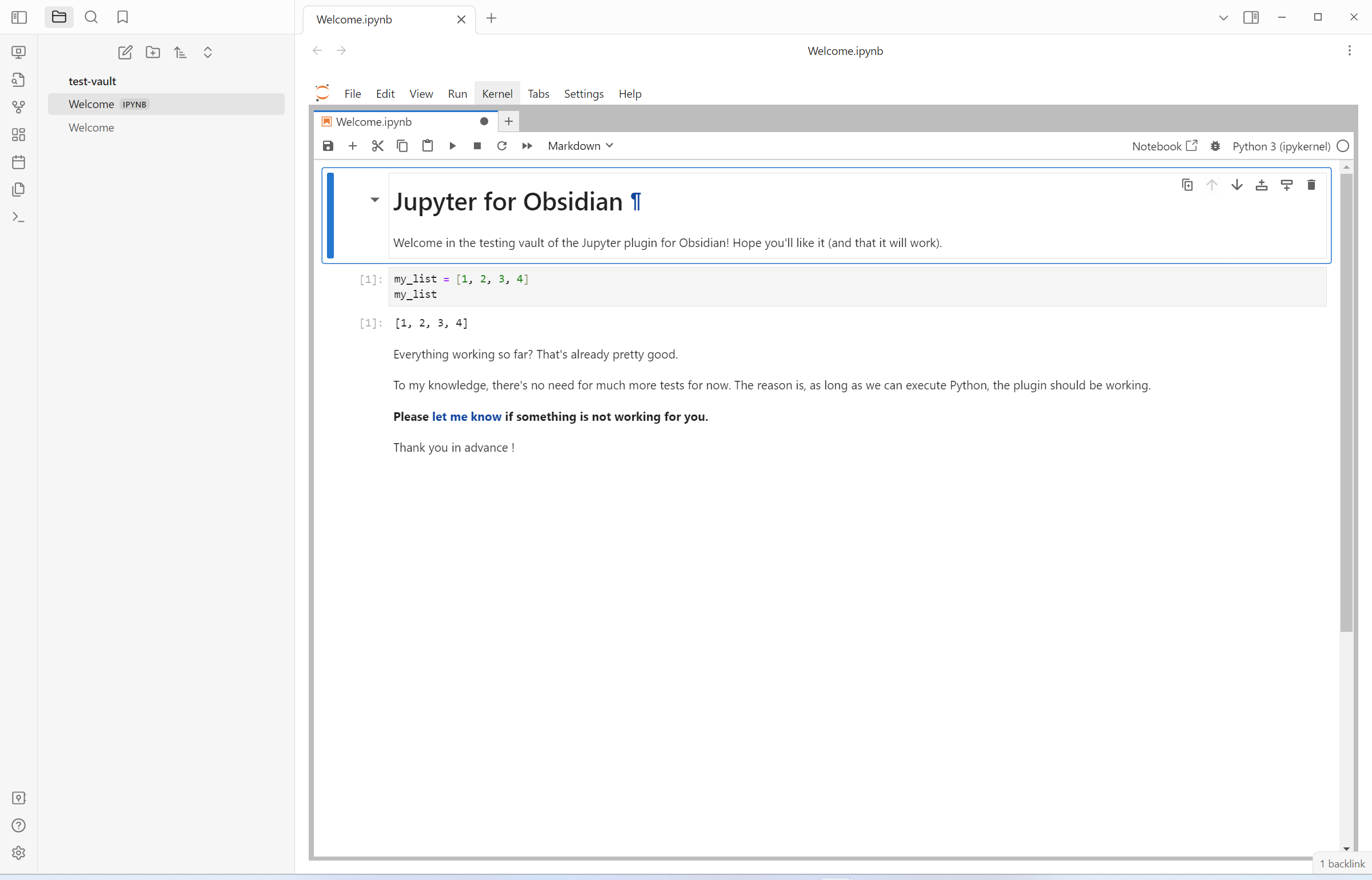The image size is (1372, 880).
Task: Run the selected notebook cell
Action: [452, 146]
